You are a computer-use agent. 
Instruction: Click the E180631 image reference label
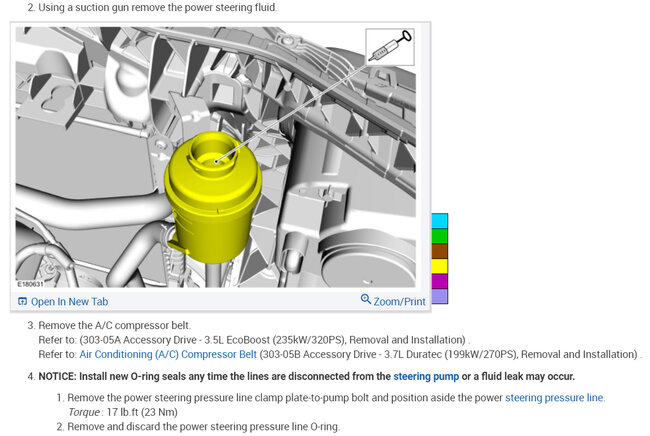point(30,284)
